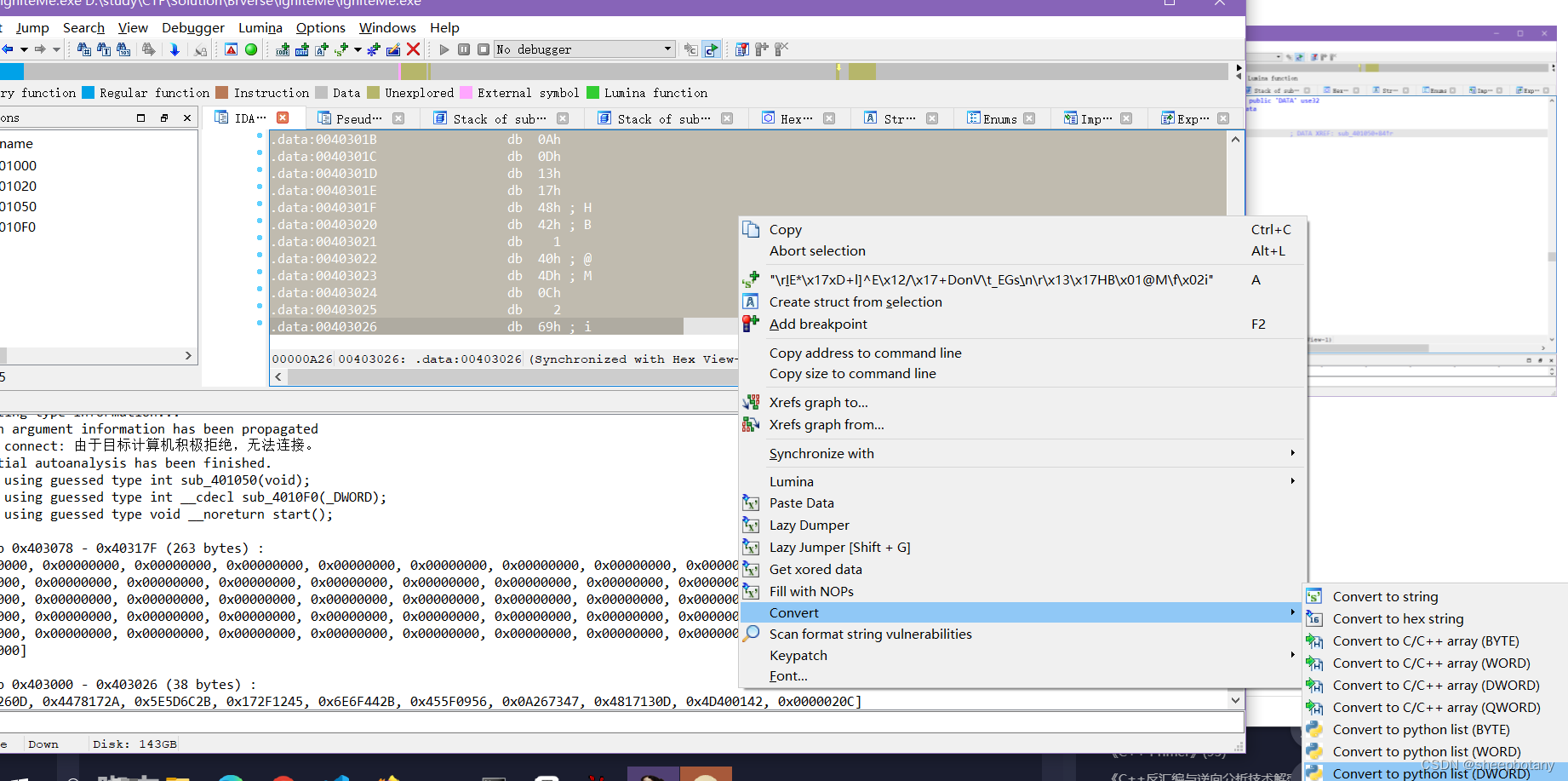Choose 'Copy address to command line'
Screen dimensions: 1568x781
click(1022, 353)
